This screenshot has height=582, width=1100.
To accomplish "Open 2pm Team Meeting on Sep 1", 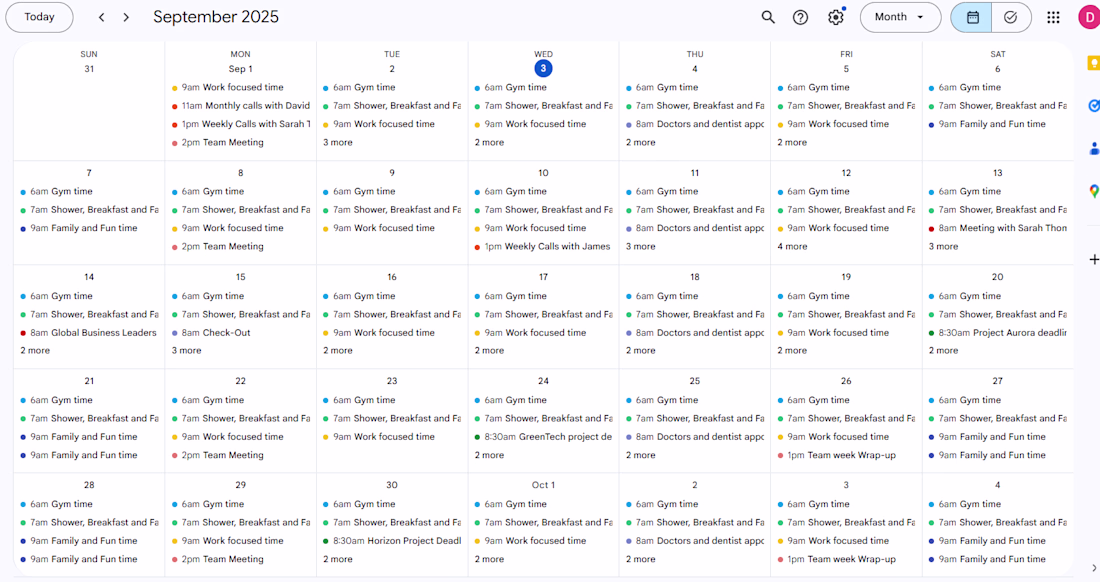I will (x=241, y=142).
